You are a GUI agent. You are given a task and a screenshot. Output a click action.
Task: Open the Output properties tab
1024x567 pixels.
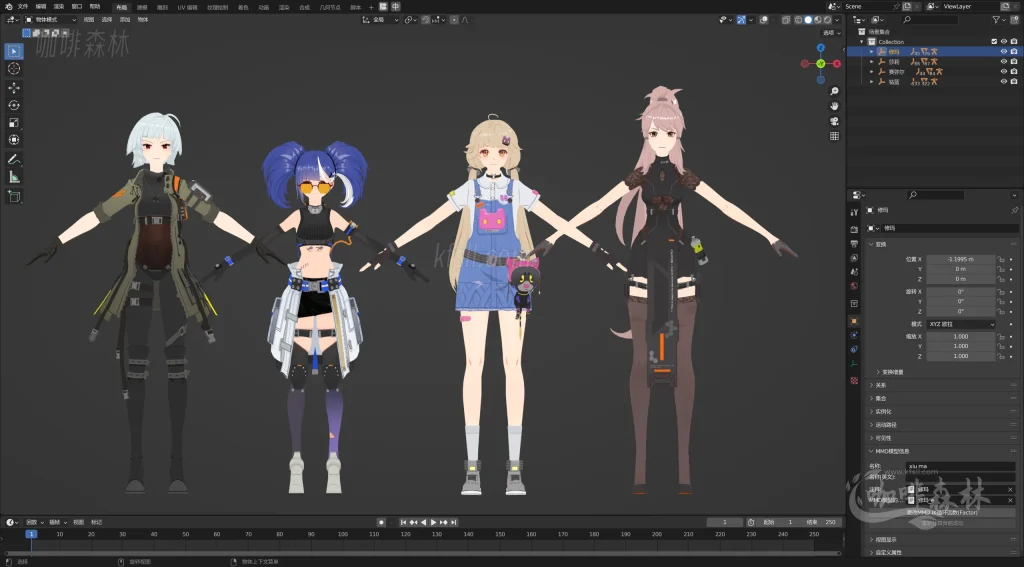tap(854, 244)
